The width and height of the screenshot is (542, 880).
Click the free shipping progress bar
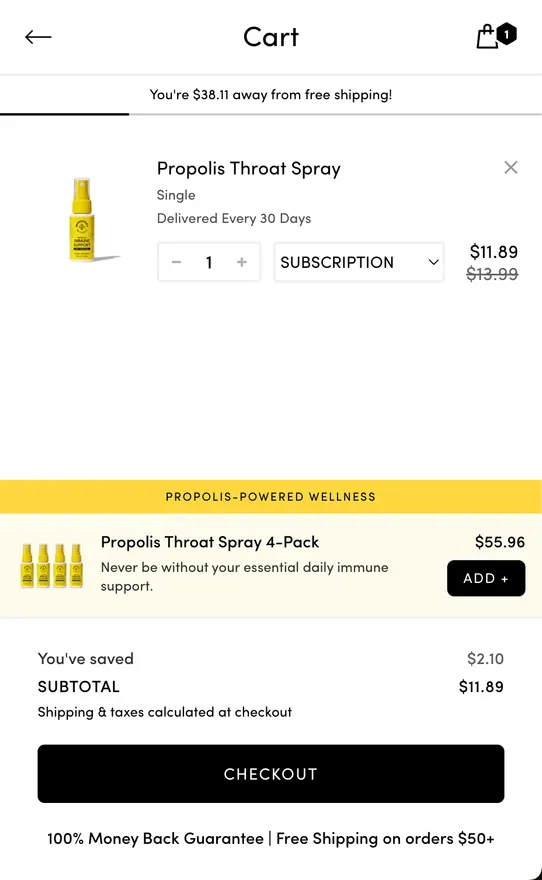pyautogui.click(x=271, y=114)
